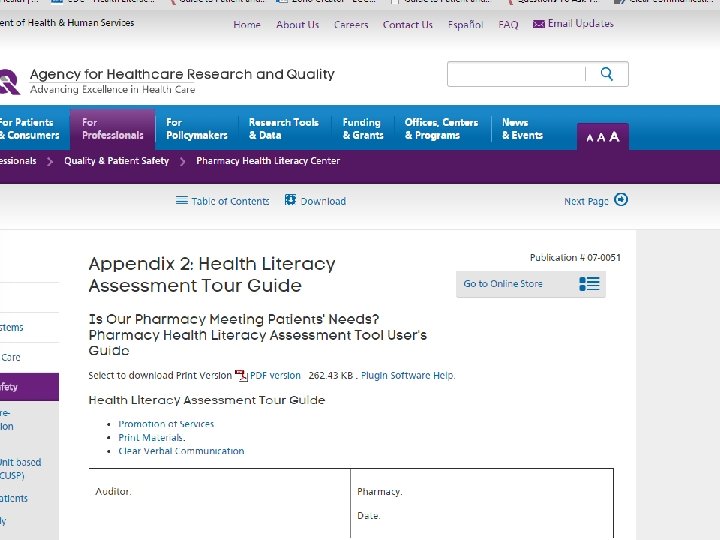The image size is (720, 540).
Task: Jump to Print Materials section
Action: click(x=152, y=438)
